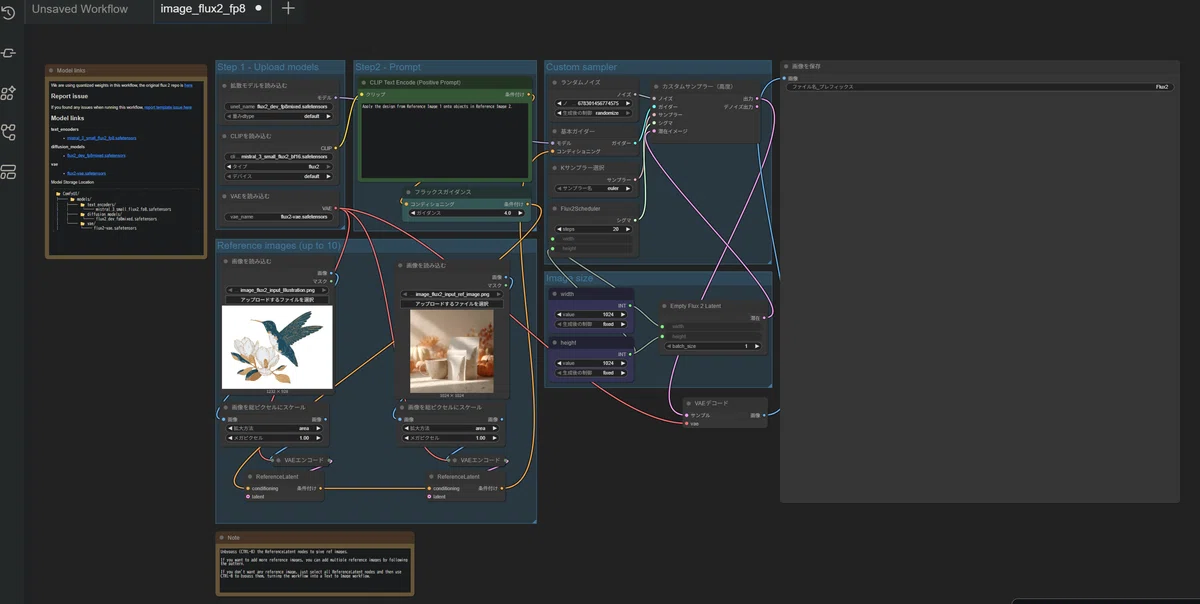Screen dimensions: 1200x604
Task: Add a new workflow tab with plus icon
Action: coord(288,8)
